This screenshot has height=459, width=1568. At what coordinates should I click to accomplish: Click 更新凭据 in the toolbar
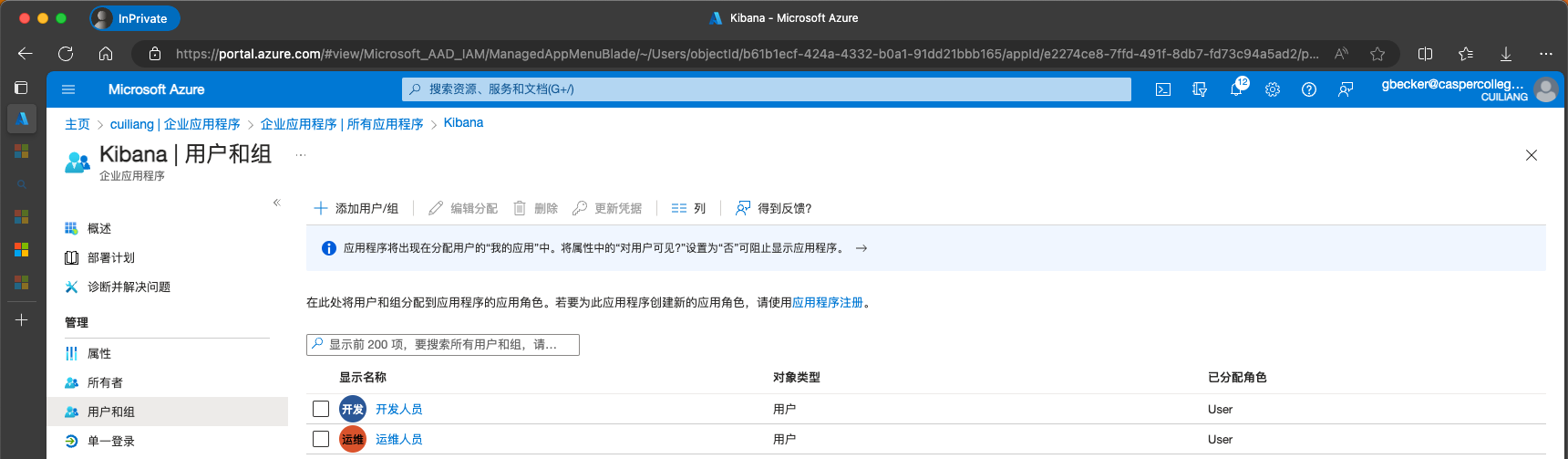[607, 208]
